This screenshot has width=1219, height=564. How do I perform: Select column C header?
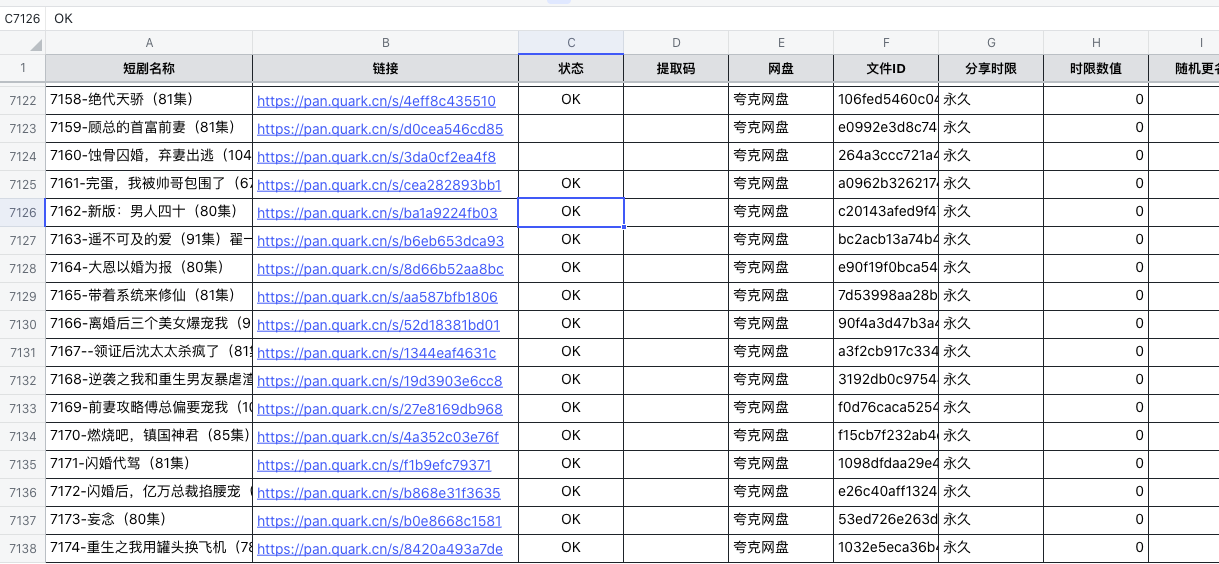coord(571,43)
